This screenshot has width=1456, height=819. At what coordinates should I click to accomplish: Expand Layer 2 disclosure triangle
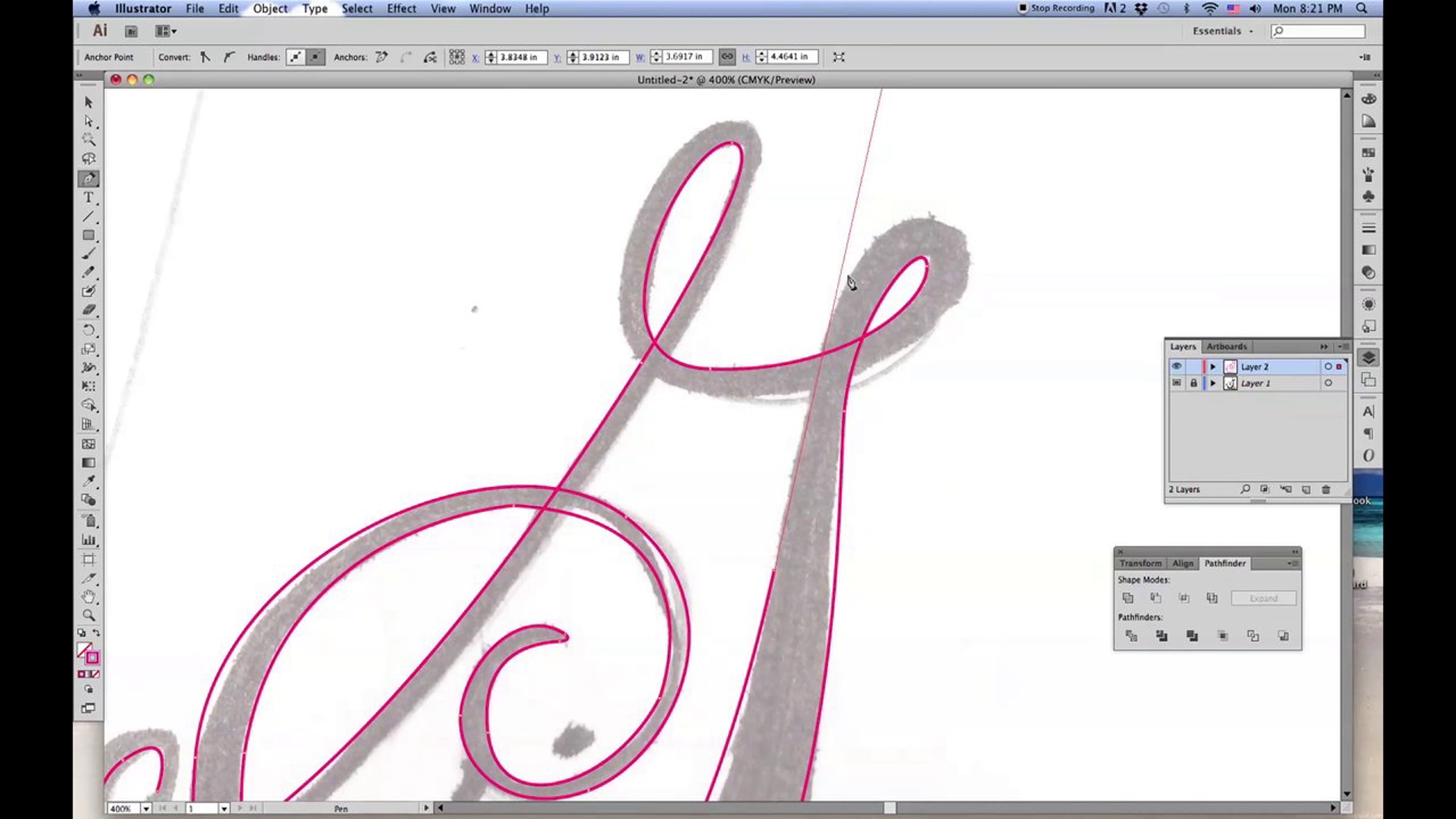click(1213, 366)
